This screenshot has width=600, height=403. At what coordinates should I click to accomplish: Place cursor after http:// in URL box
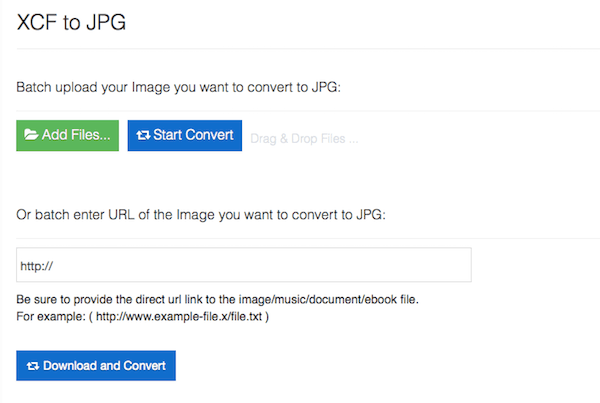coord(54,266)
